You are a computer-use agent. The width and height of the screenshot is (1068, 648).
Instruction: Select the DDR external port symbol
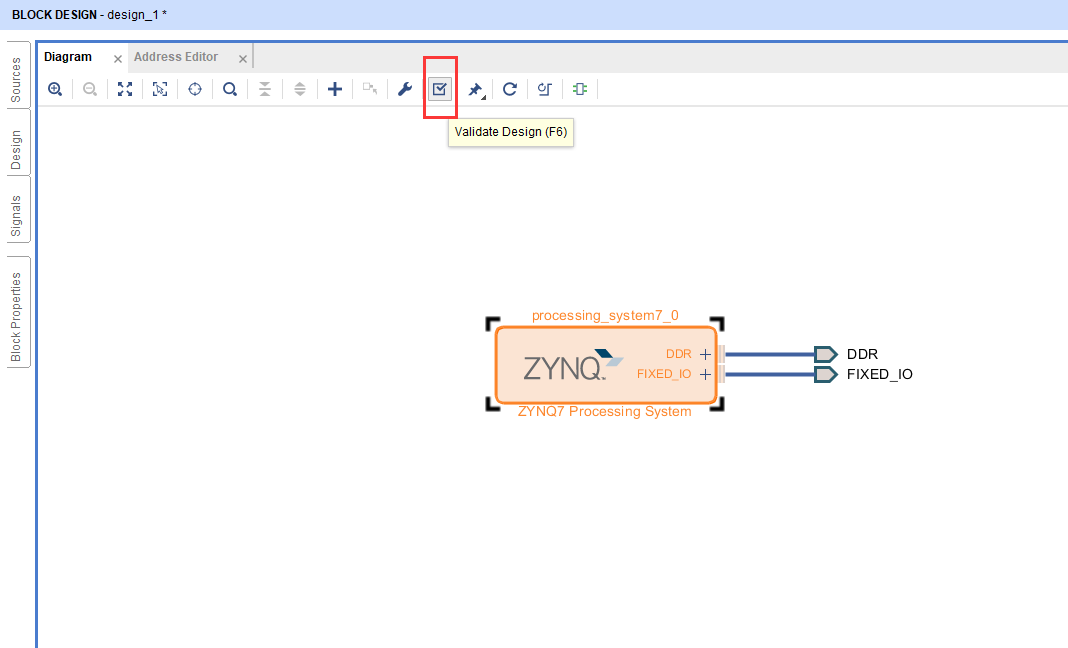[826, 354]
